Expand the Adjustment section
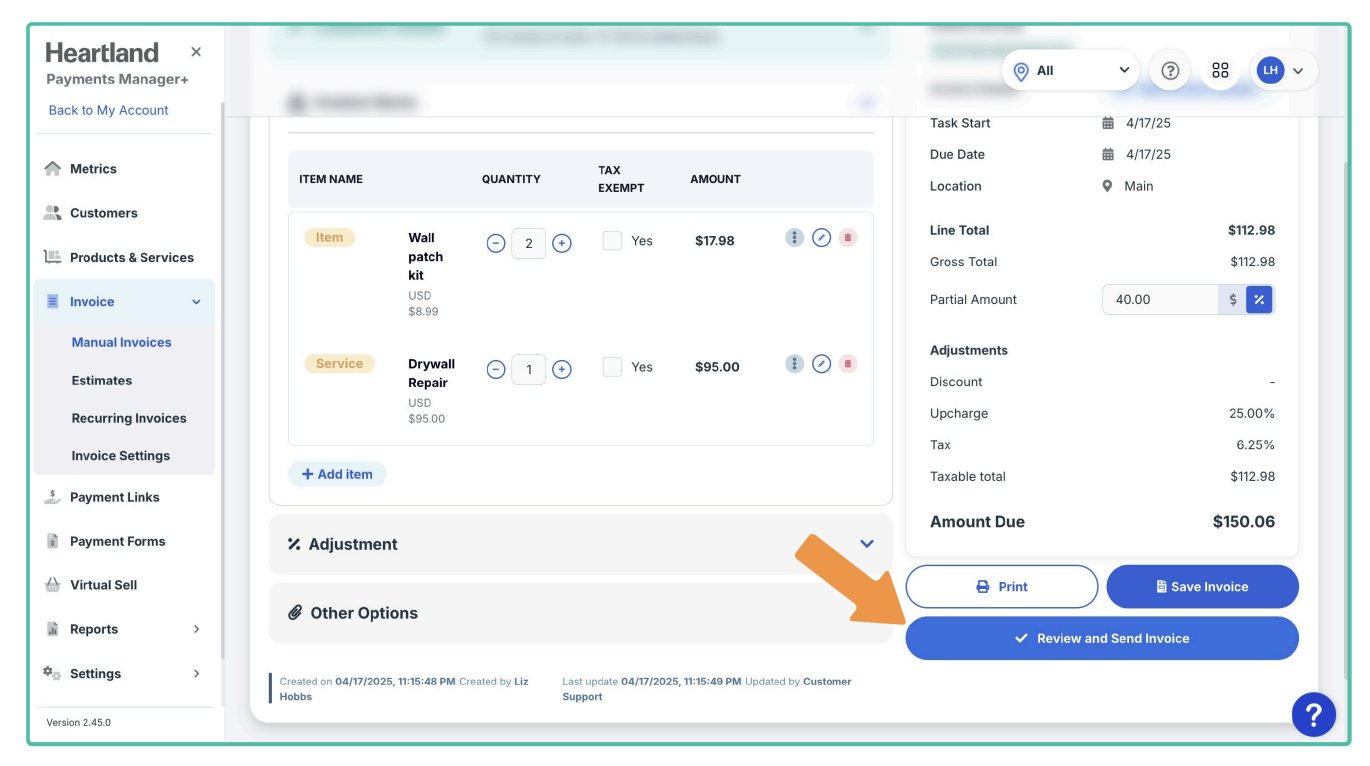 (866, 544)
